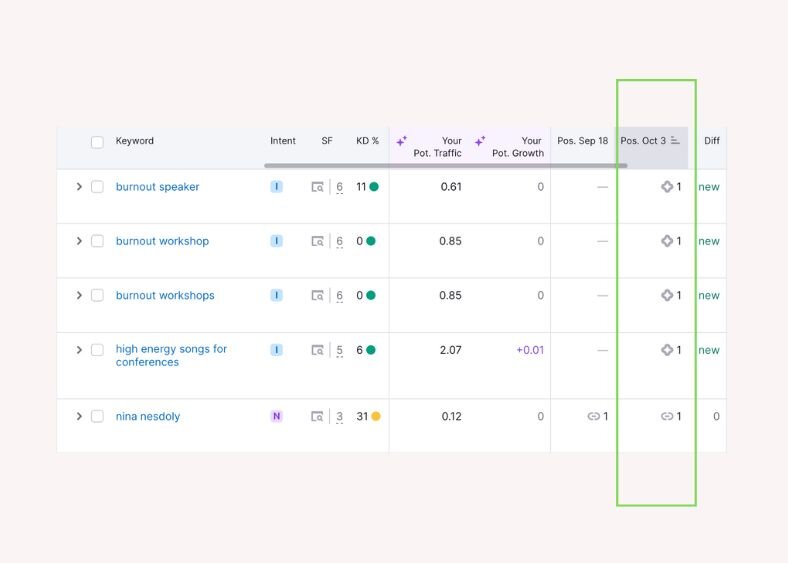Select the checkbox for high energy songs row

tap(97, 350)
